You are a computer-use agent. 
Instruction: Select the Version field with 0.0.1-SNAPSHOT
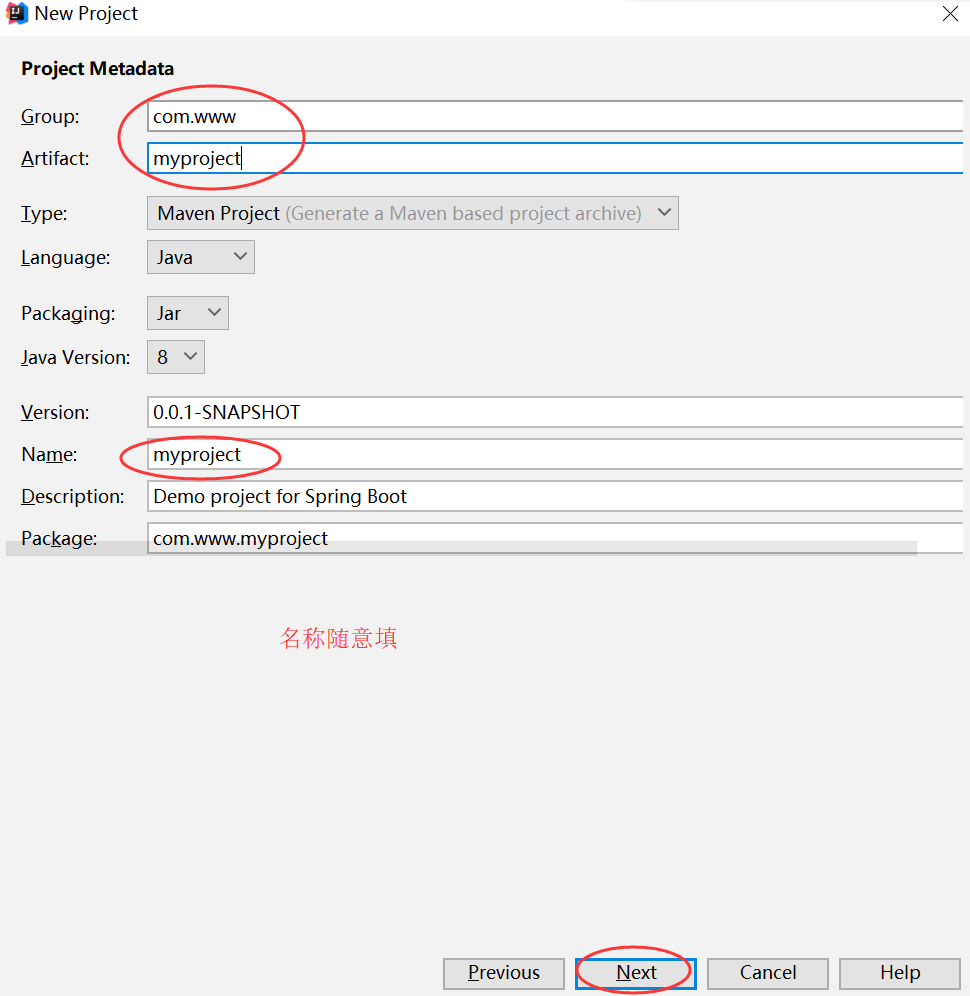pyautogui.click(x=555, y=412)
